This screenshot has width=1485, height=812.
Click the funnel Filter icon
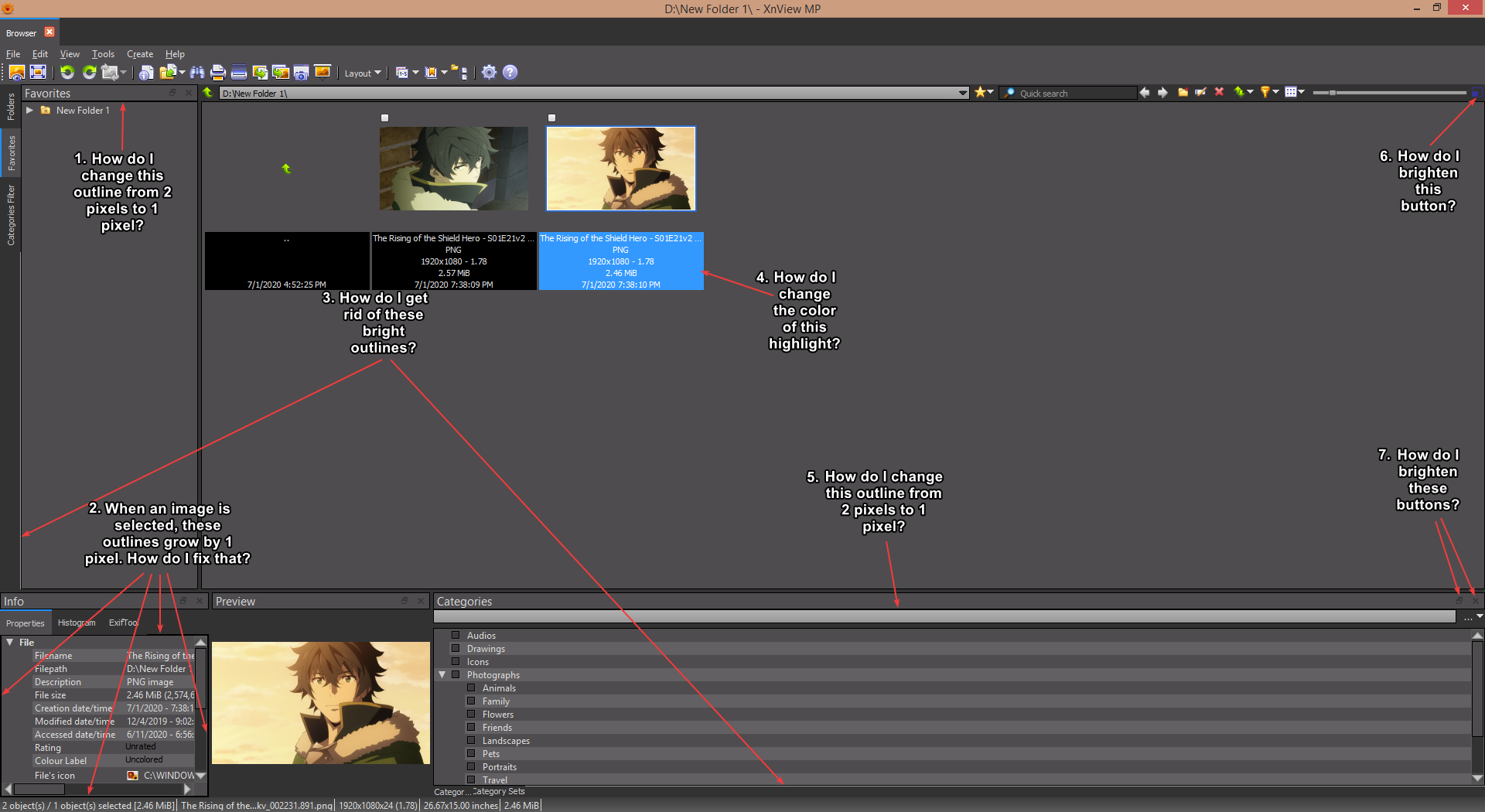tap(1265, 93)
